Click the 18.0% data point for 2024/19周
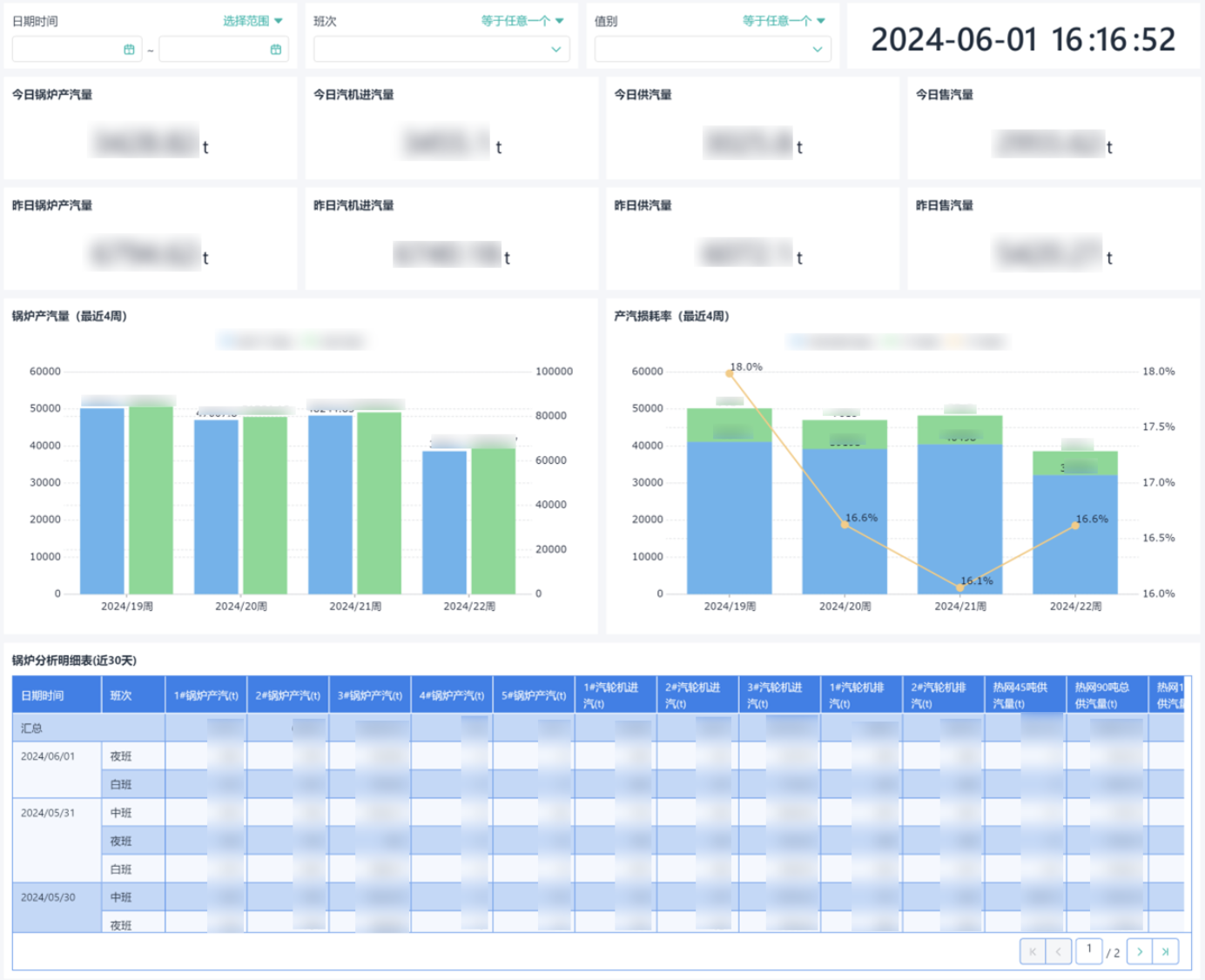The width and height of the screenshot is (1205, 980). pos(730,373)
